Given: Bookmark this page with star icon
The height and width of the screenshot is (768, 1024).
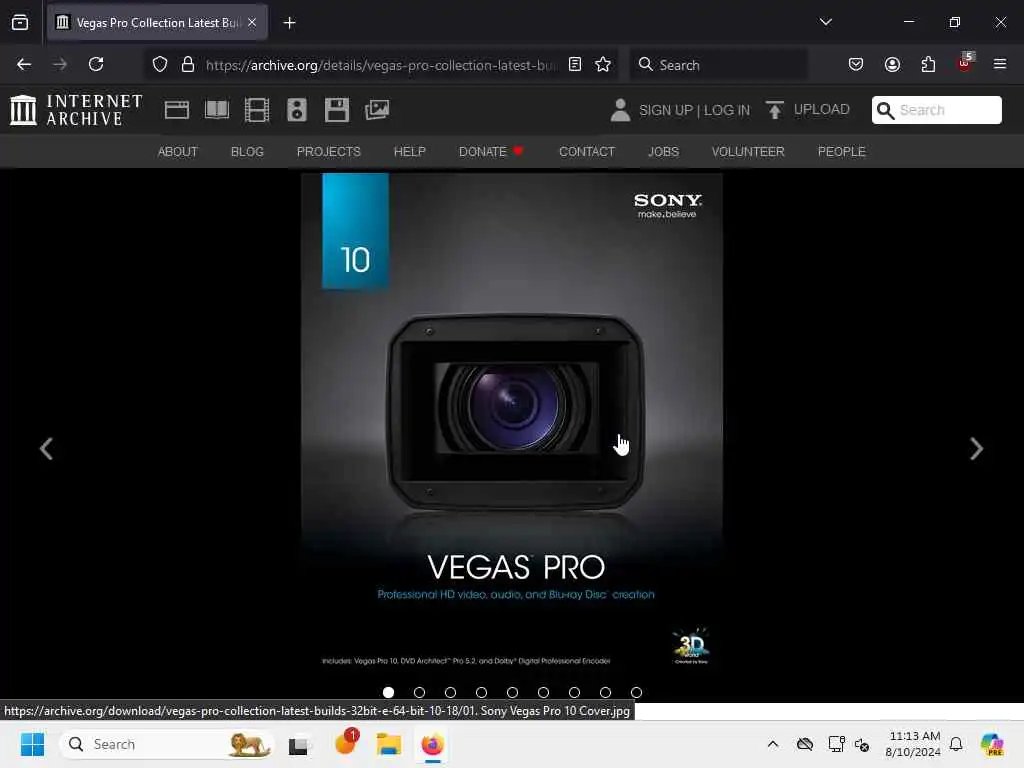Looking at the screenshot, I should [x=603, y=64].
